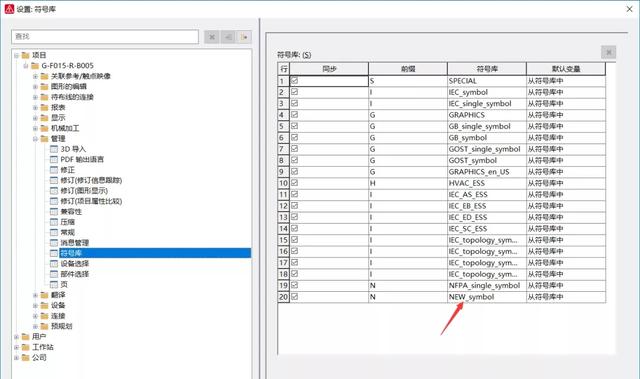This screenshot has width=640, height=379.
Task: Open the 部件选择 settings item
Action: pos(74,274)
